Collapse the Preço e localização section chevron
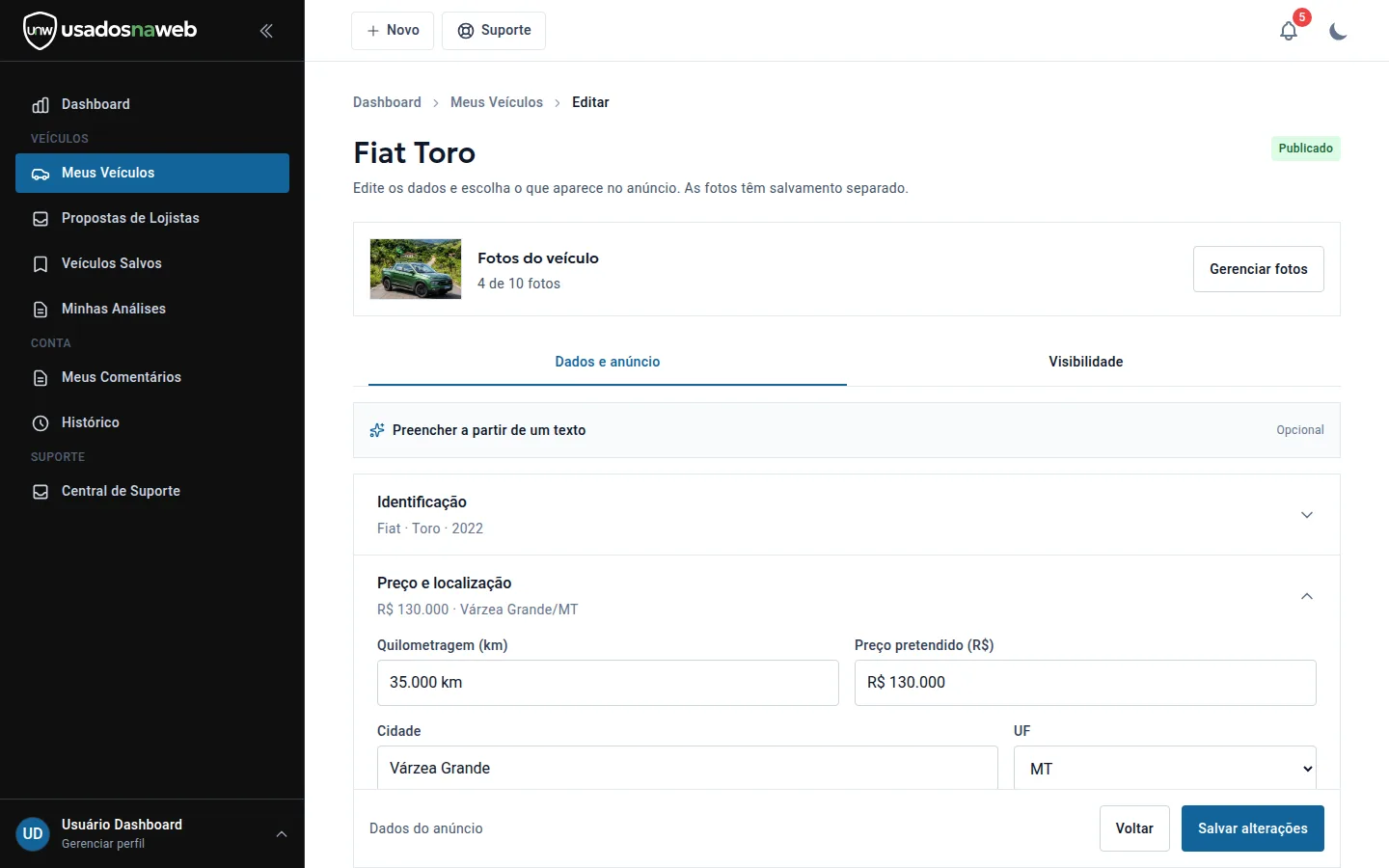The image size is (1389, 868). tap(1307, 596)
